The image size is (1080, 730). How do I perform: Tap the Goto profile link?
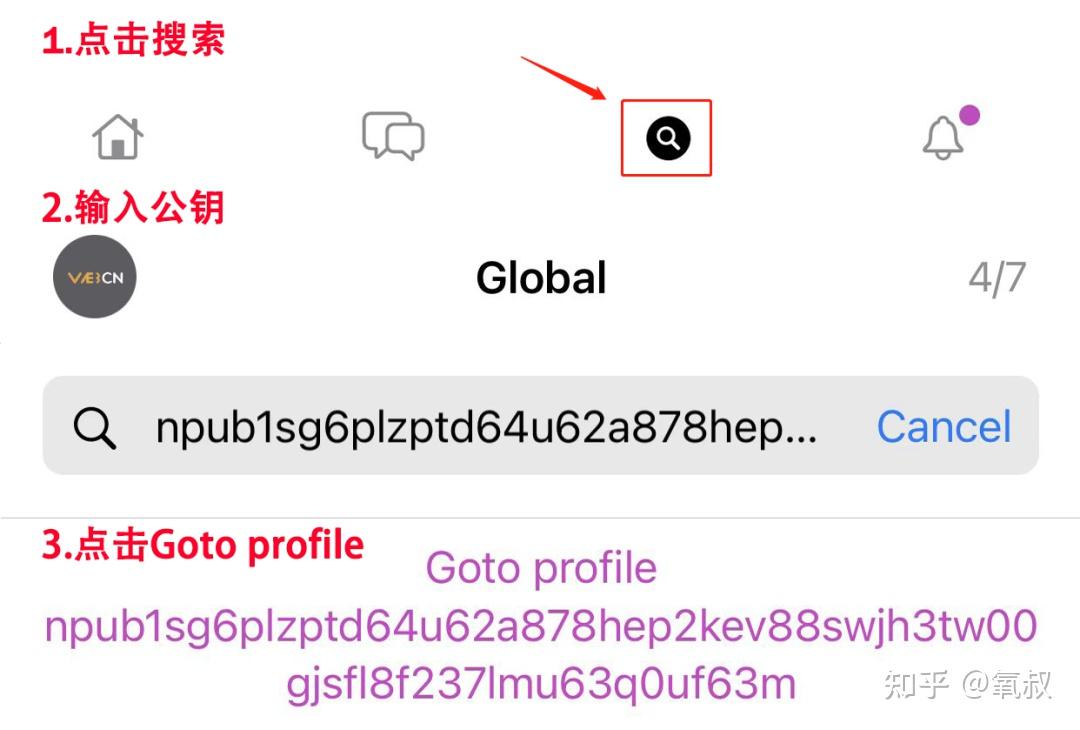tap(541, 569)
